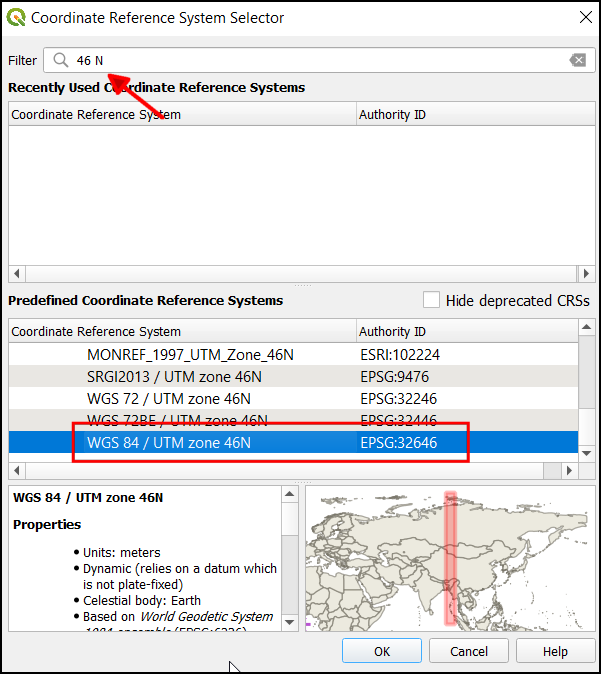Select WGS 84 / UTM zone 46N row
The image size is (601, 674).
168,442
